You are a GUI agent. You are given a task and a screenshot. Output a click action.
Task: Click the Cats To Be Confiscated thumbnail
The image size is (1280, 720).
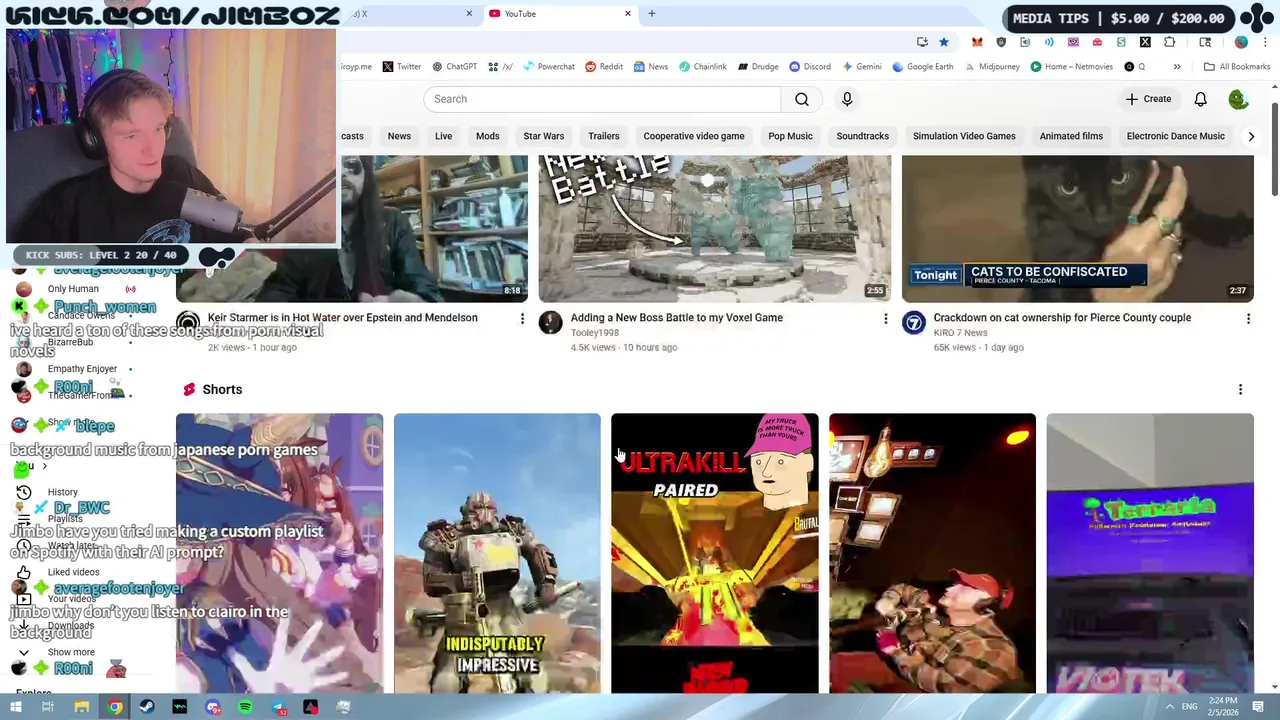[x=1077, y=228]
